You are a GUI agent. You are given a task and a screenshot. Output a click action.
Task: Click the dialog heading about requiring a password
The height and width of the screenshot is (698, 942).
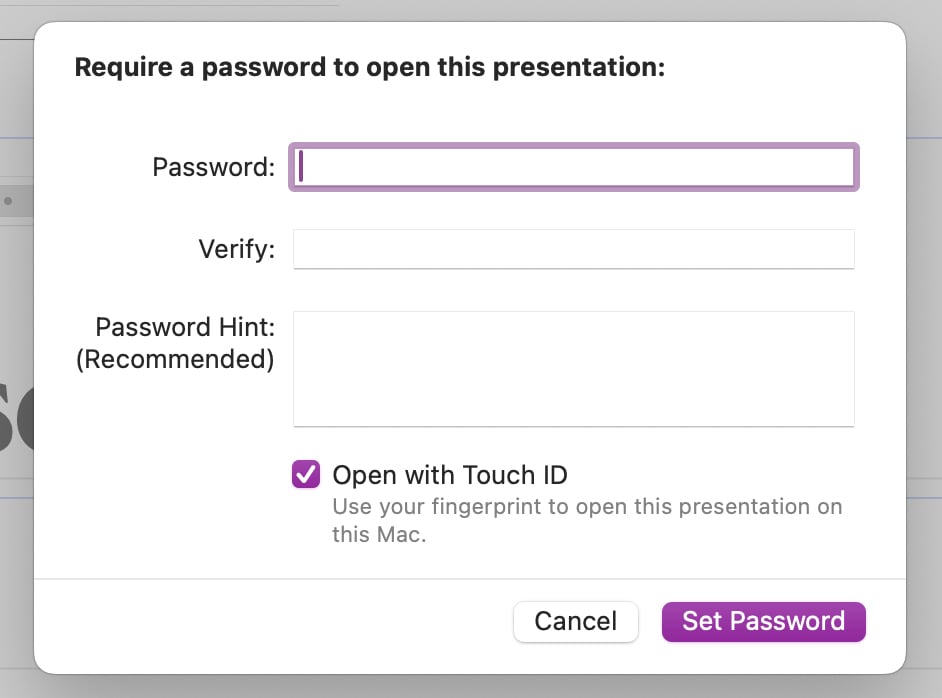(370, 68)
